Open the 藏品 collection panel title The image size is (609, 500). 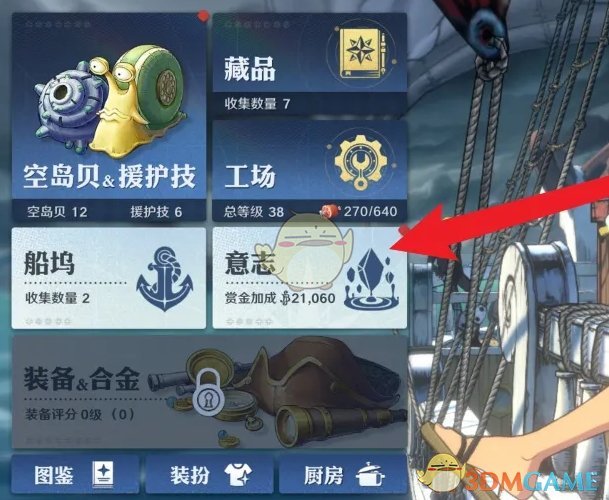(x=249, y=69)
